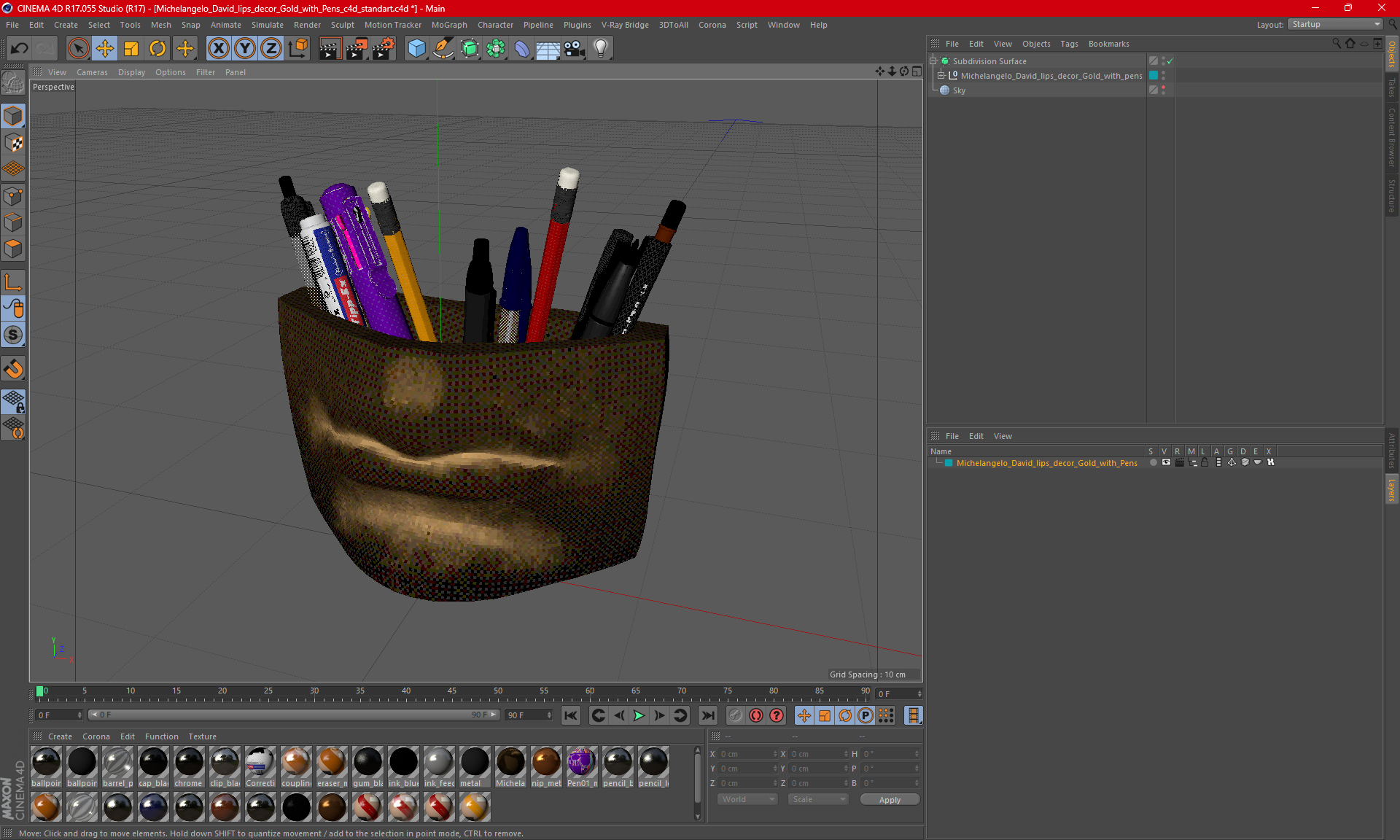Screen dimensions: 1400x840
Task: Switch to Edges mode in left palette
Action: click(x=13, y=222)
